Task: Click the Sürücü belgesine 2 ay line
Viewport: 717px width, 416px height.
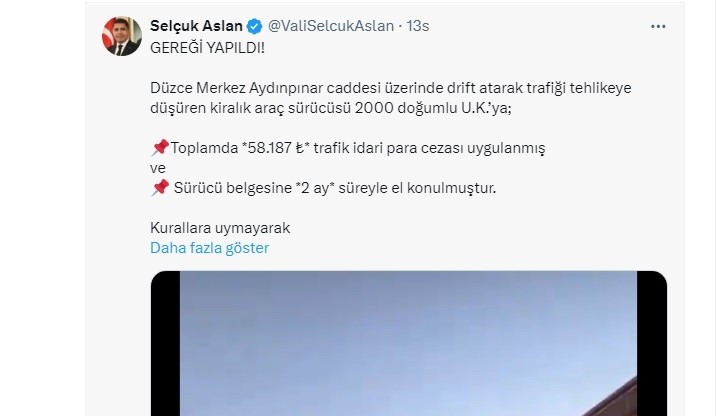Action: point(323,187)
